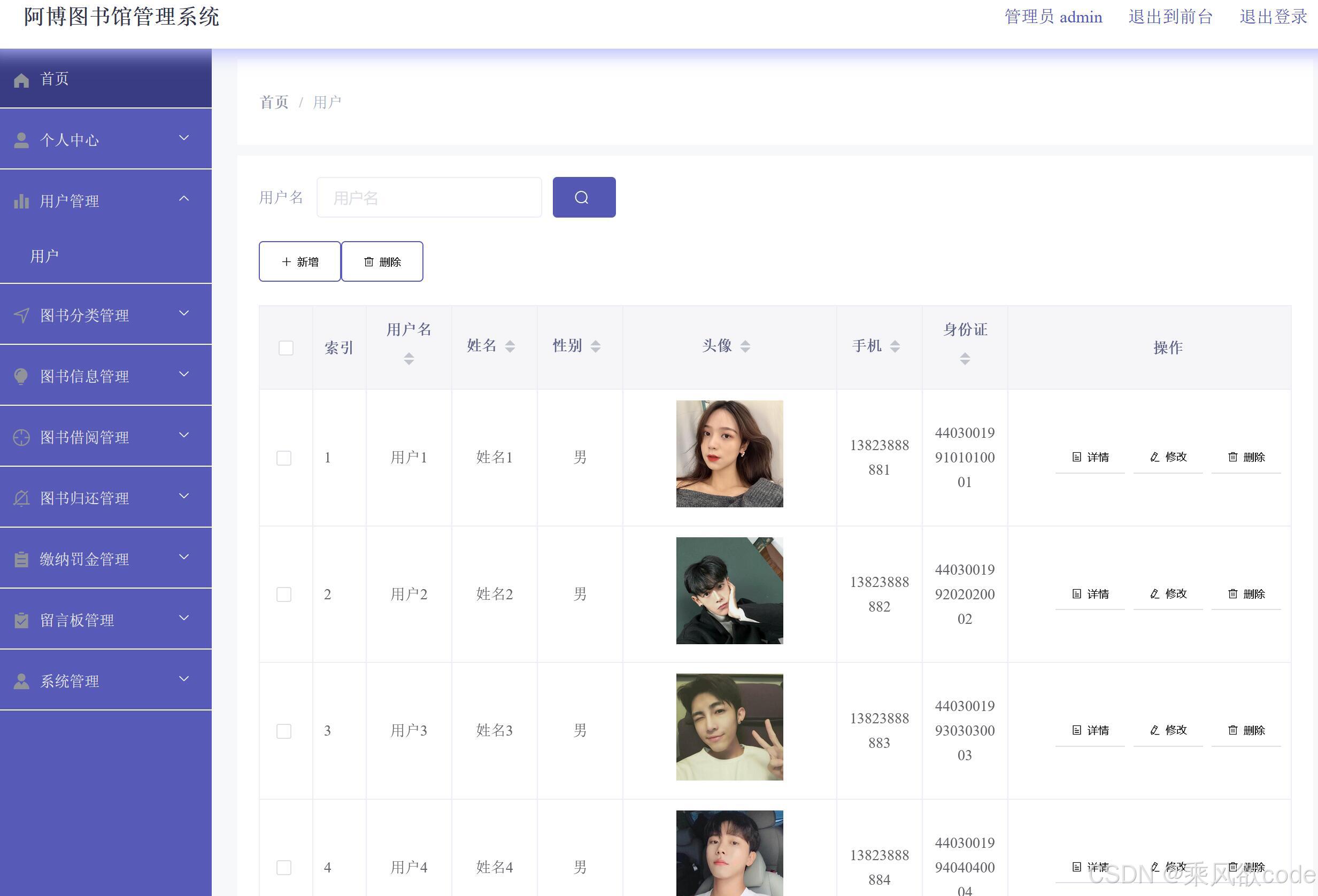1318x896 pixels.
Task: Click the home icon in sidebar
Action: point(21,80)
